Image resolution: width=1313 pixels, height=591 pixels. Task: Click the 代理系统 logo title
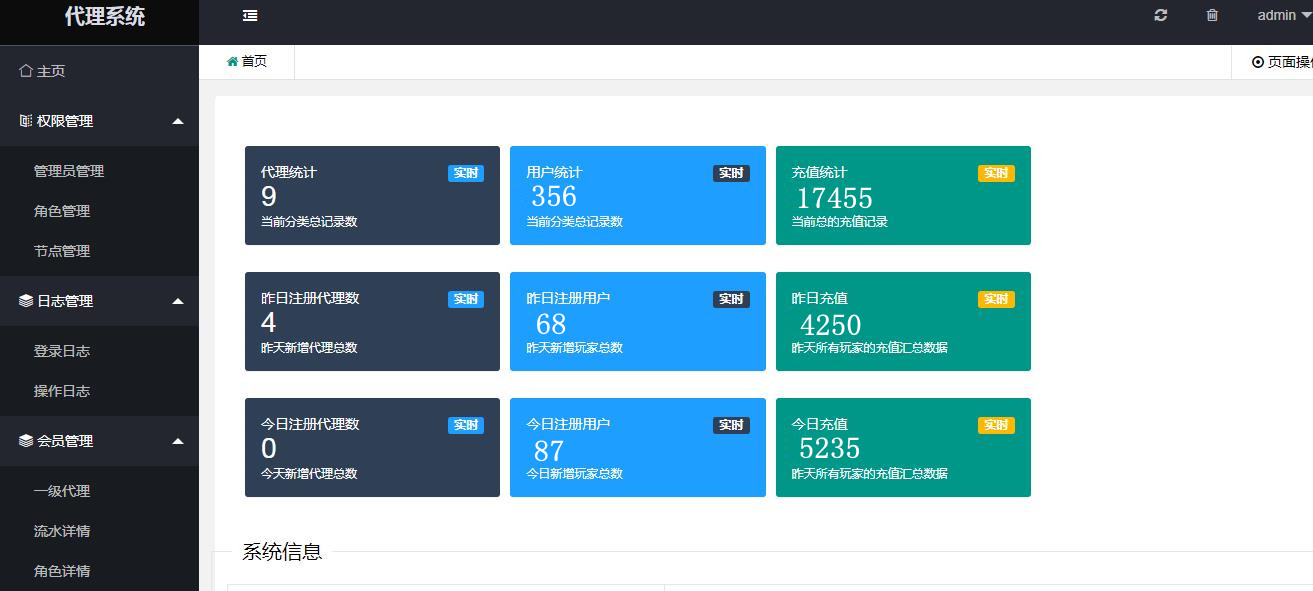coord(105,16)
